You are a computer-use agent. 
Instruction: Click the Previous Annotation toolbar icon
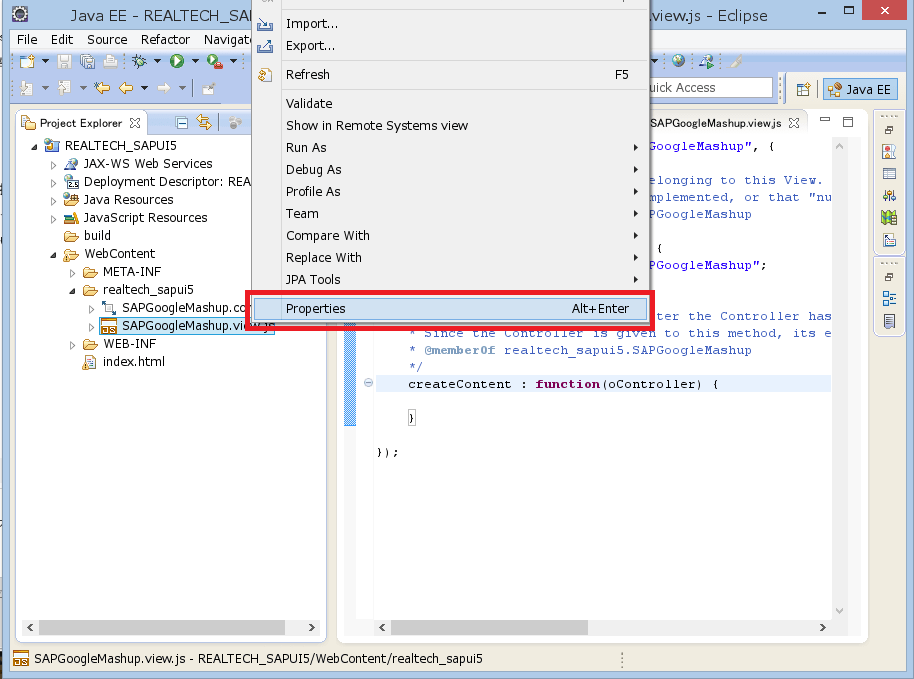64,88
